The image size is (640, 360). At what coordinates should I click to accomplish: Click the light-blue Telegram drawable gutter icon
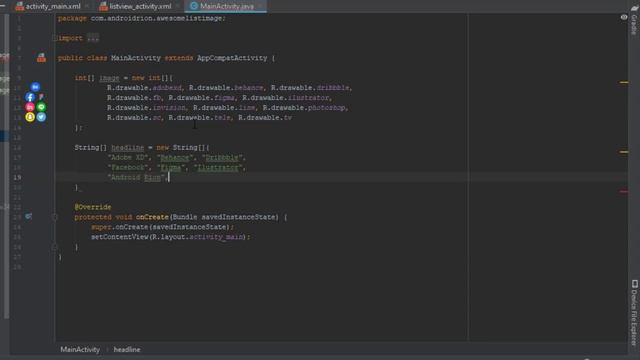[x=41, y=117]
